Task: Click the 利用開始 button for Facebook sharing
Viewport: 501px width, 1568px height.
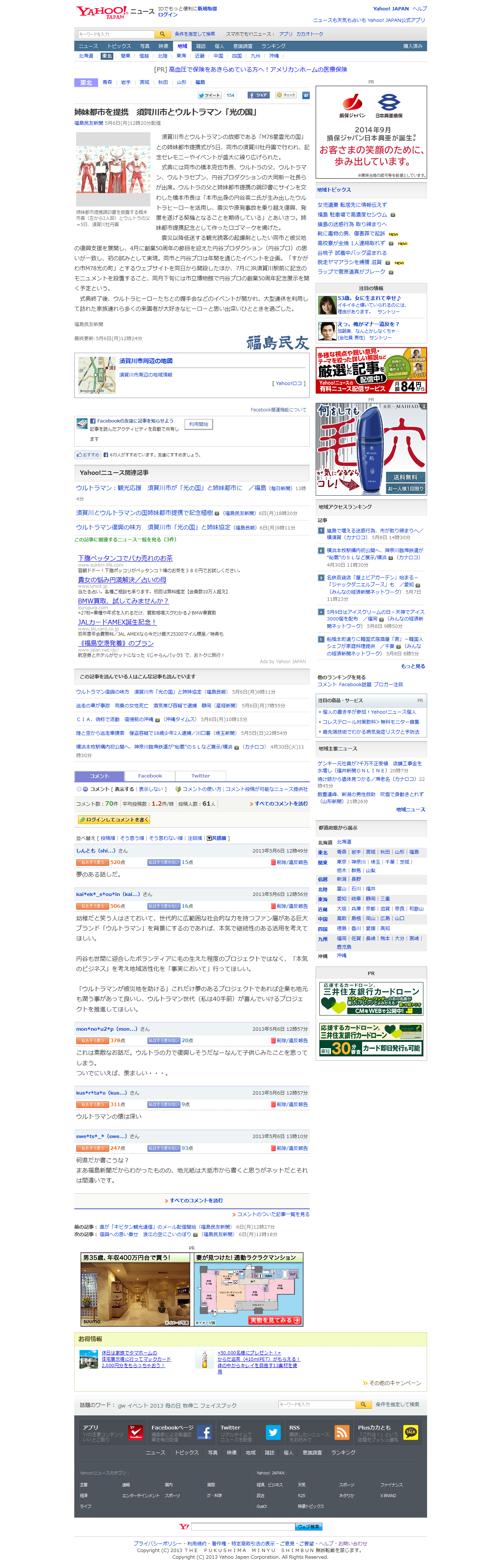Action: 199,424
